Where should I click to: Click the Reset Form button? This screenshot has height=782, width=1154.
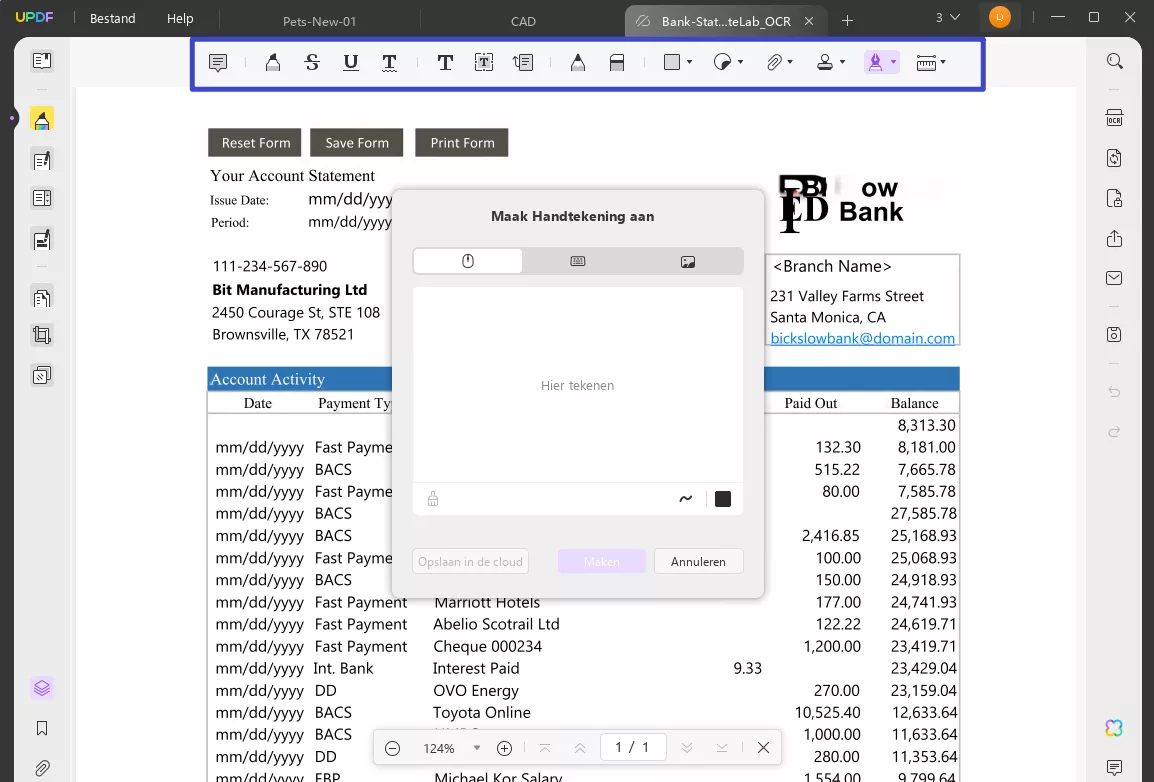(x=255, y=143)
